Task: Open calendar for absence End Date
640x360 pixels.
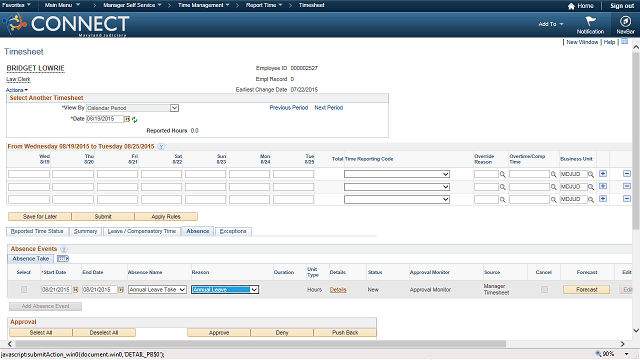Action: [x=121, y=290]
